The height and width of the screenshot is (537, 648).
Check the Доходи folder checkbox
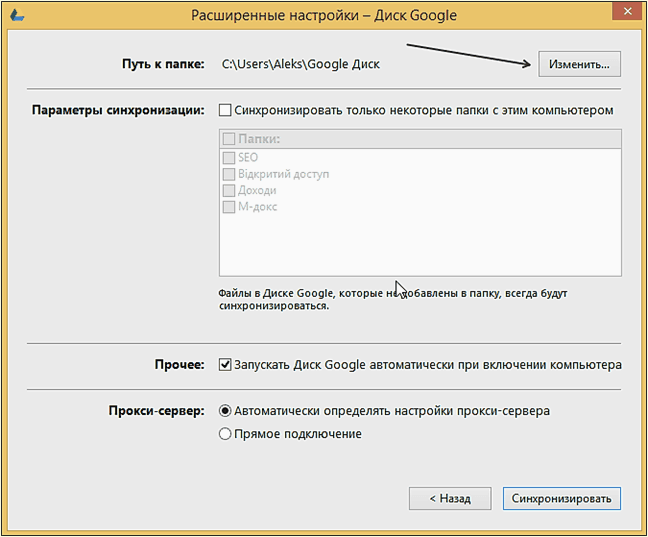point(229,191)
